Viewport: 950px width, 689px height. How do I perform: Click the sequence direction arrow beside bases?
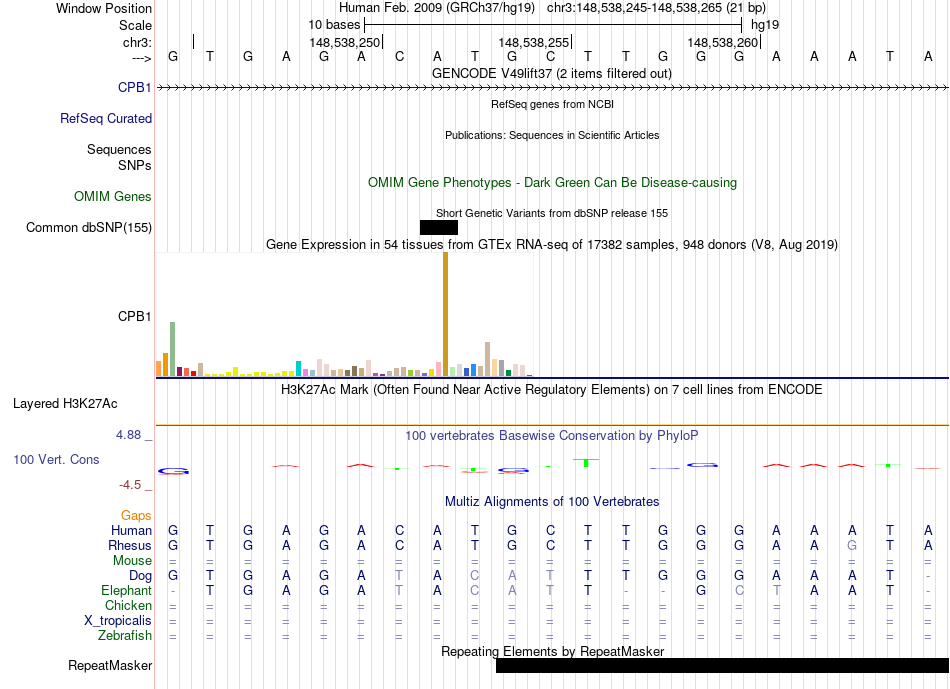pos(142,58)
